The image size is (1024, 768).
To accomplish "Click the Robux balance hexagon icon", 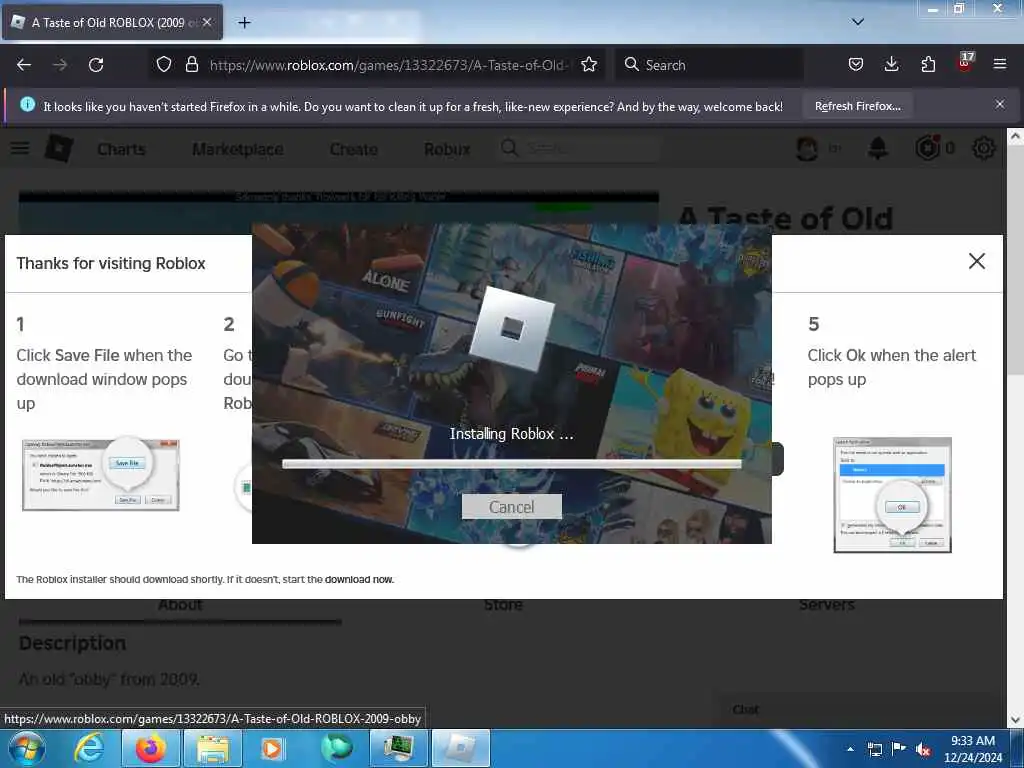I will pos(927,148).
